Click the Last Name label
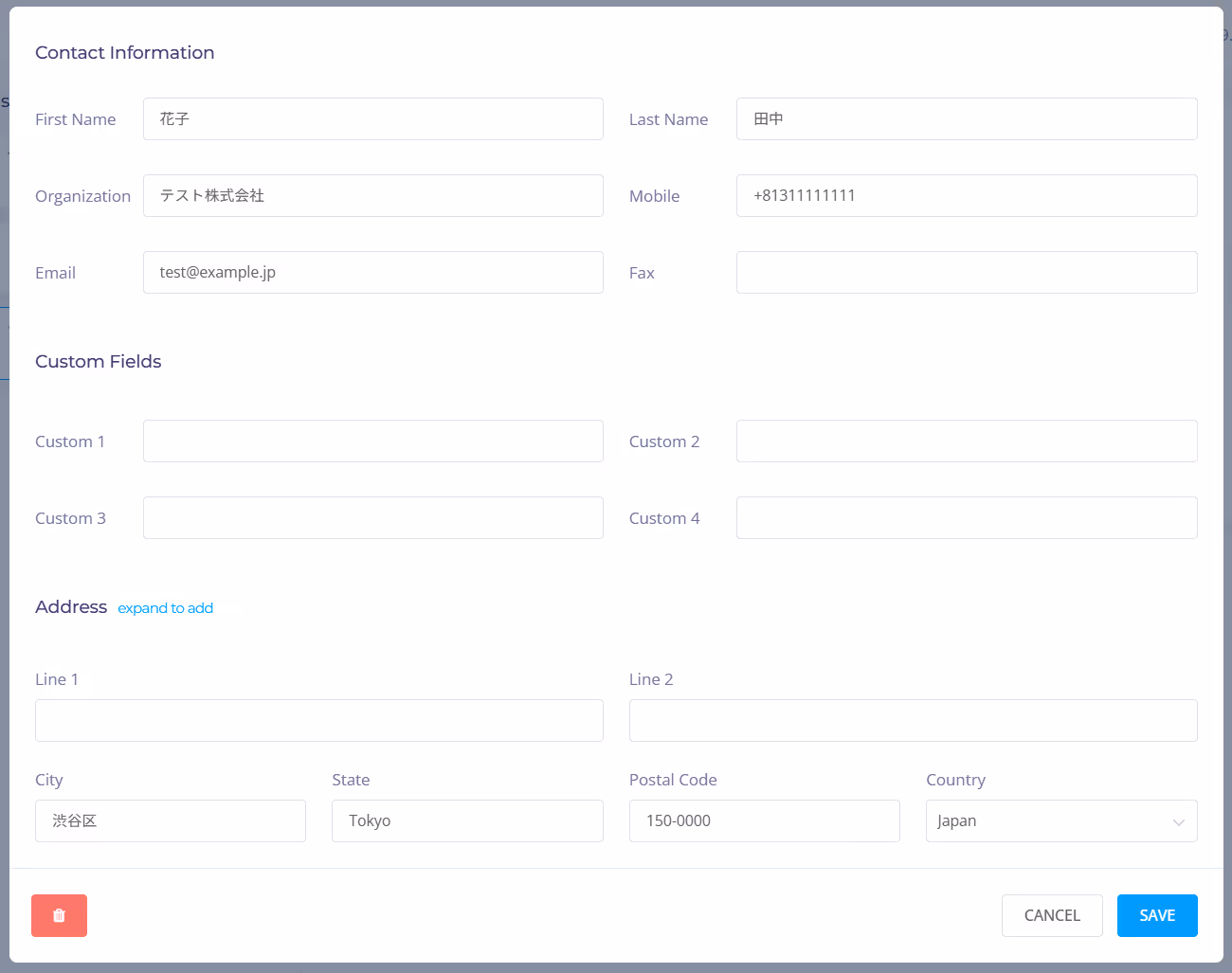Viewport: 1232px width, 973px height. [669, 119]
